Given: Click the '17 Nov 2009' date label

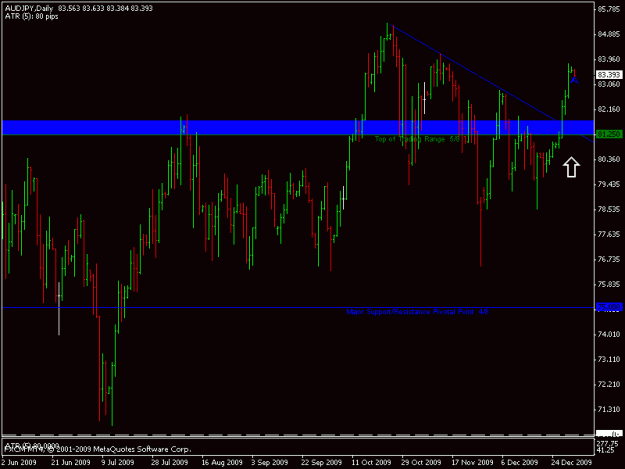Looking at the screenshot, I should pyautogui.click(x=472, y=462).
